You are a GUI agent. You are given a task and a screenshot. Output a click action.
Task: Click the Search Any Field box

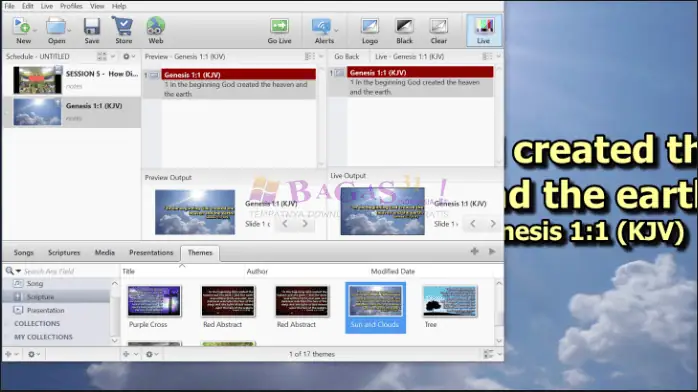(69, 271)
